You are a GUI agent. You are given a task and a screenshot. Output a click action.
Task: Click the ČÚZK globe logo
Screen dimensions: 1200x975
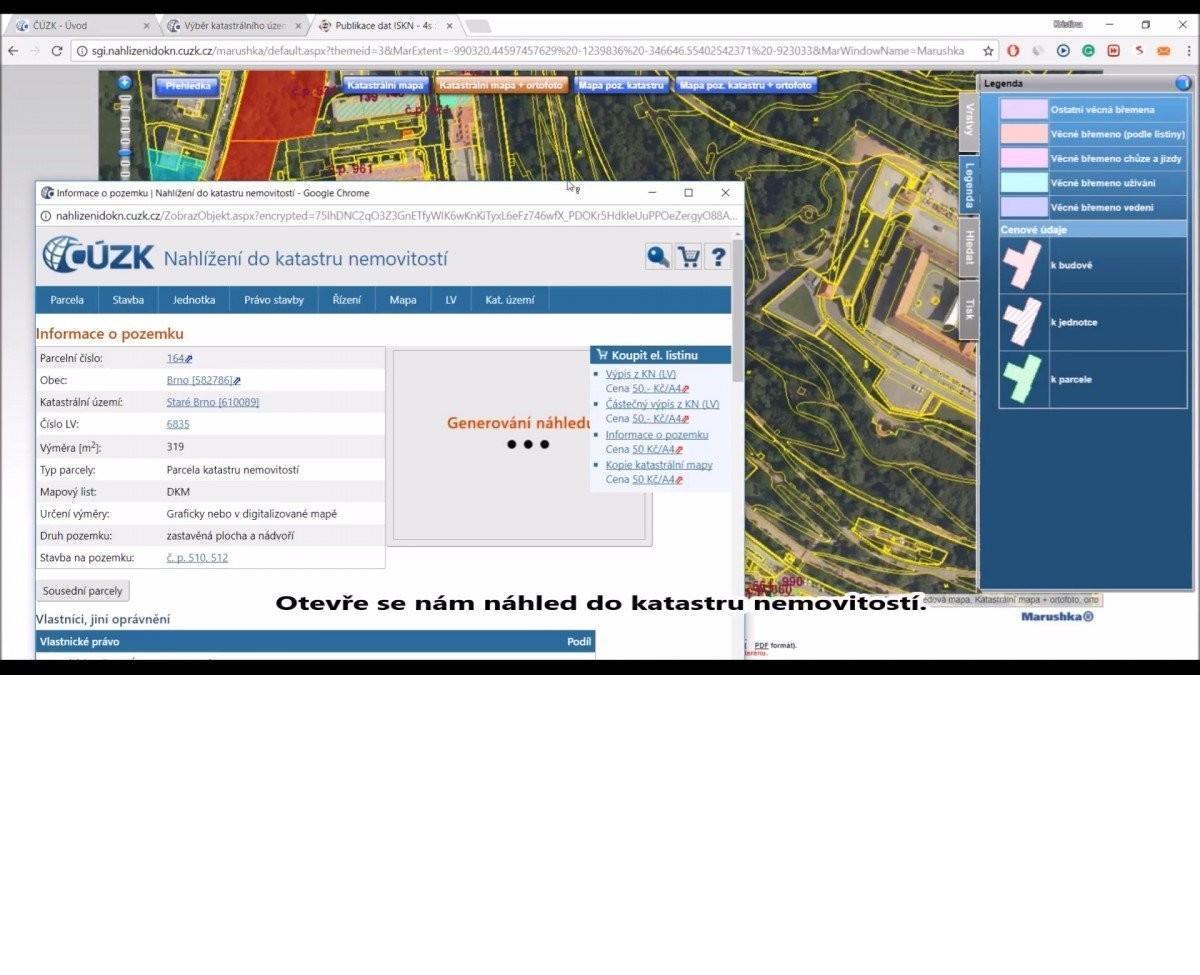point(60,255)
